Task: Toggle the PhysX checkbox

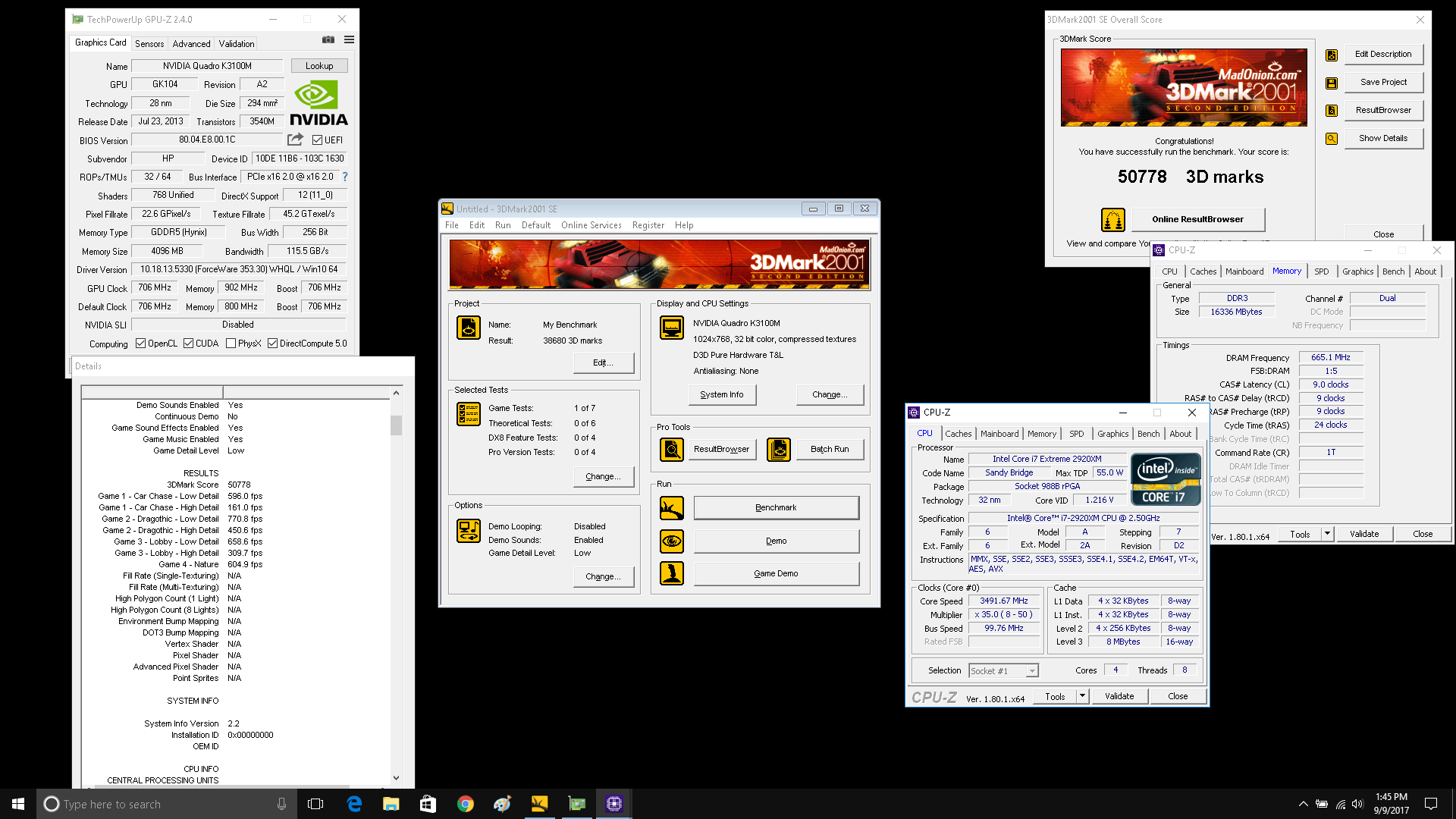Action: point(231,344)
